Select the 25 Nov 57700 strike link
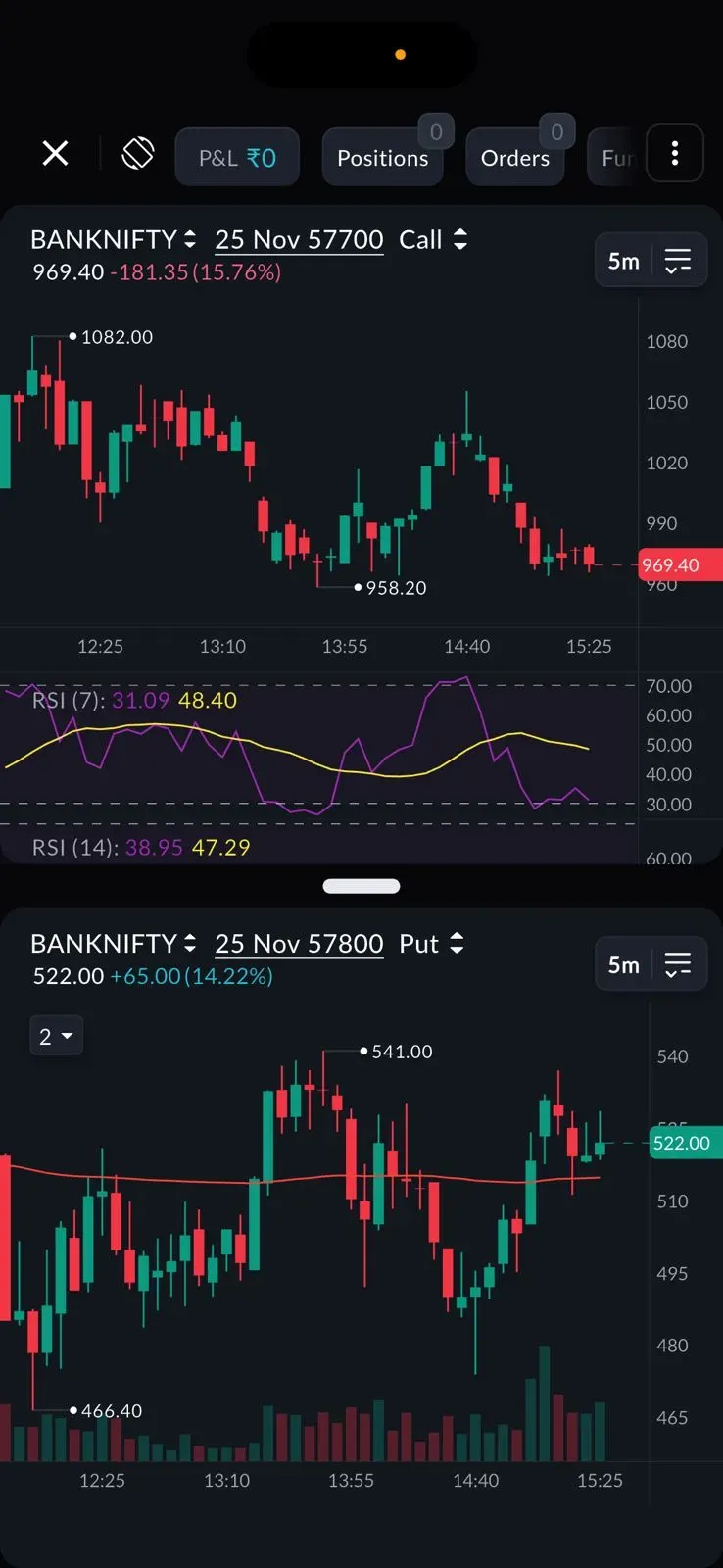This screenshot has width=723, height=1568. pos(299,240)
